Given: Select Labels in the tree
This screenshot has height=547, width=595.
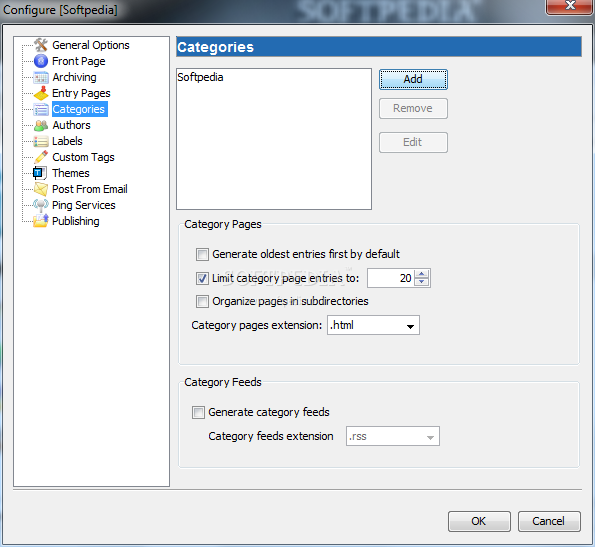Looking at the screenshot, I should tap(67, 141).
